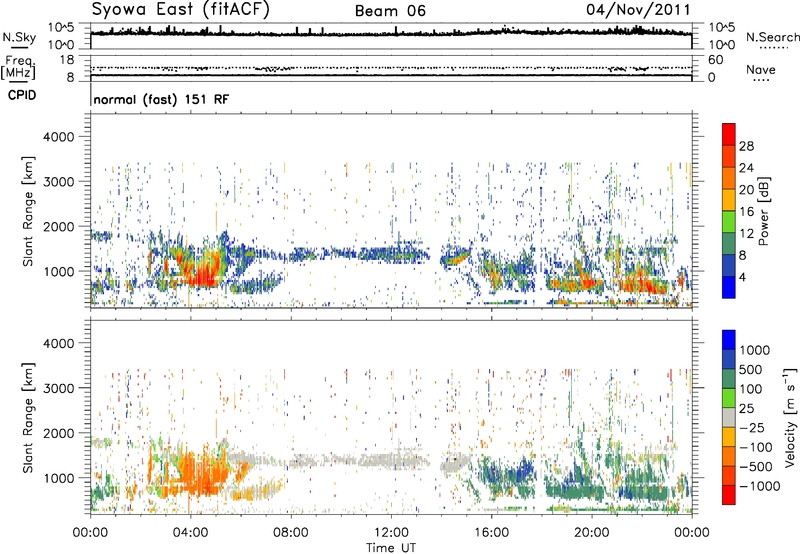Click the '2000' tick of velocity panel
Image resolution: width=800 pixels, height=554 pixels.
tap(58, 433)
